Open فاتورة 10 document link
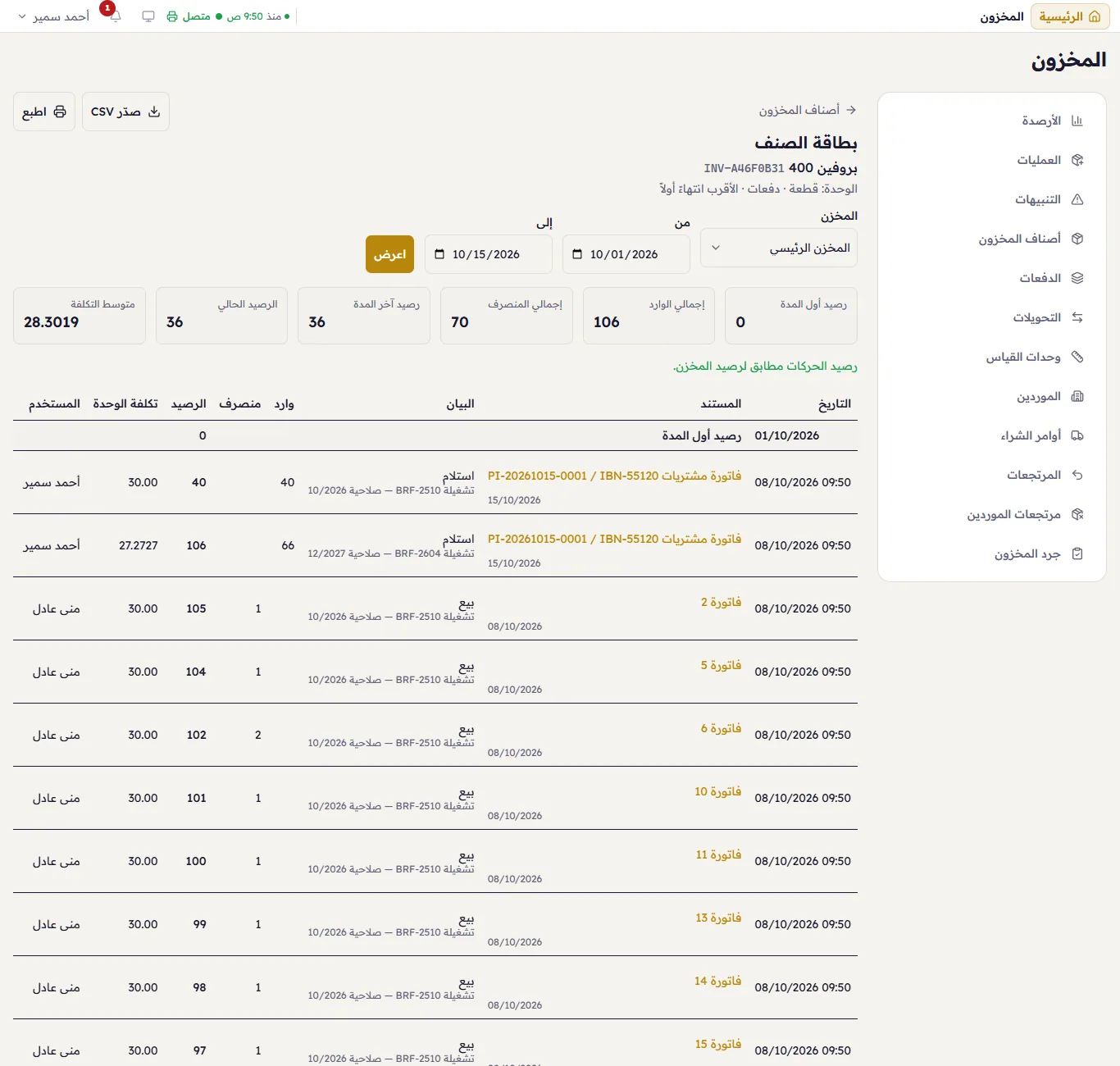 tap(718, 791)
